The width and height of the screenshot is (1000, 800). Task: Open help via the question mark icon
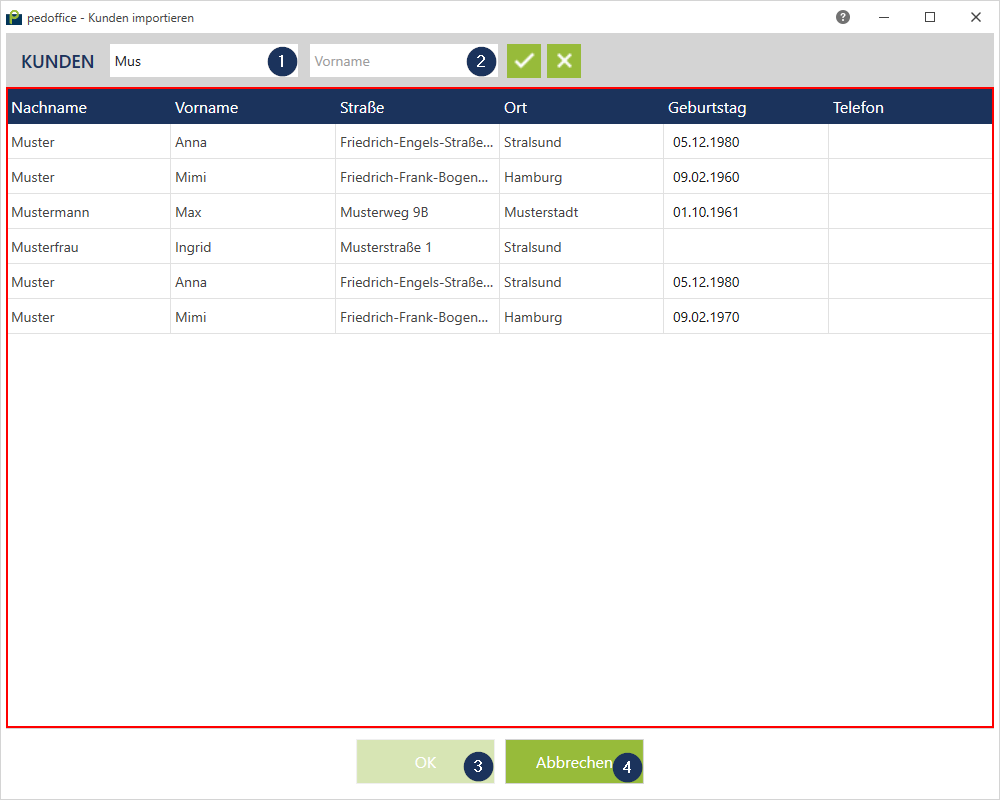(x=843, y=17)
